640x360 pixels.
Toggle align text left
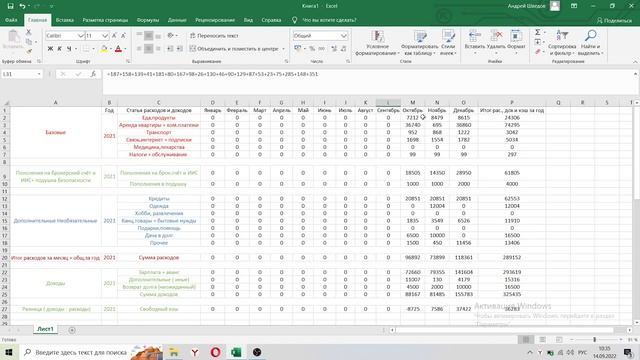139,49
